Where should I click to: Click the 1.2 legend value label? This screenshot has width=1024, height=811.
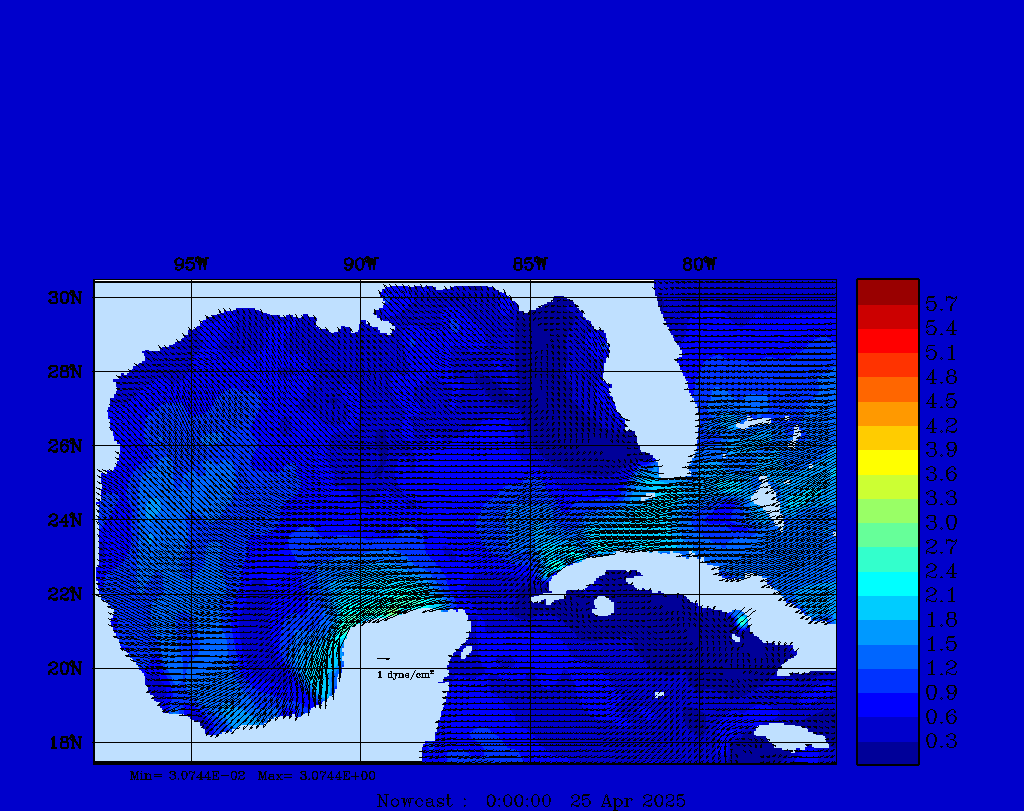tap(941, 668)
